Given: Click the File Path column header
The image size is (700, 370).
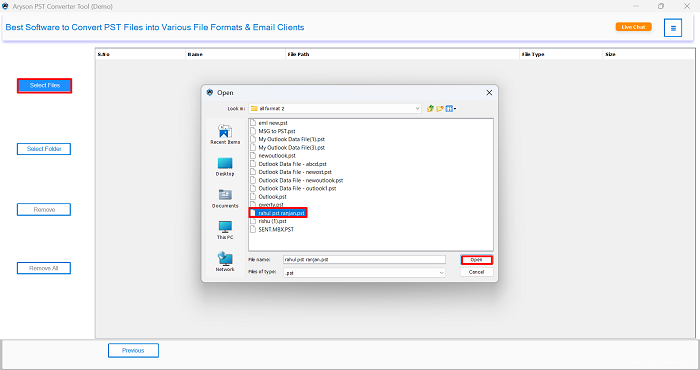Looking at the screenshot, I should [402, 54].
